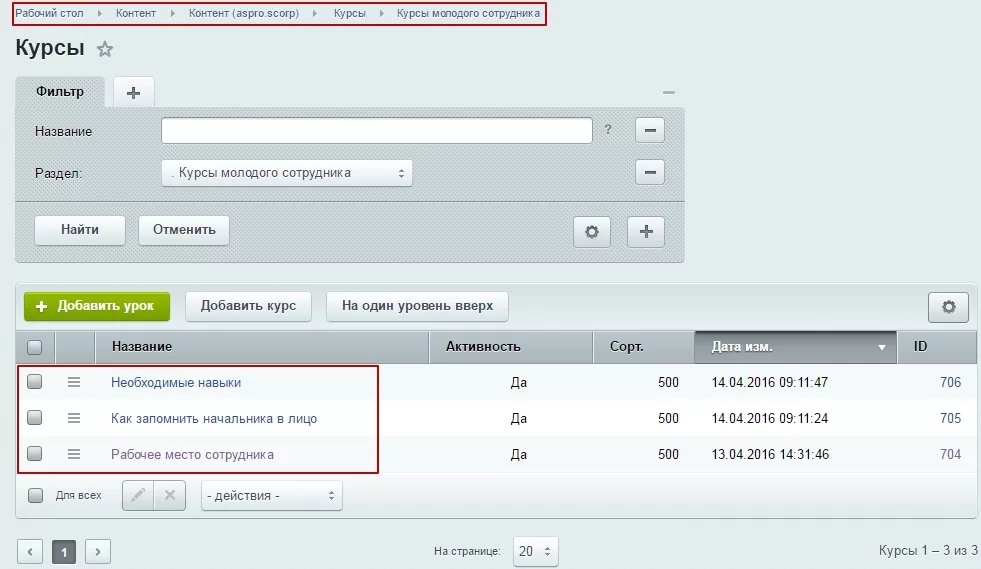Sort by the Активность column header

pos(511,347)
